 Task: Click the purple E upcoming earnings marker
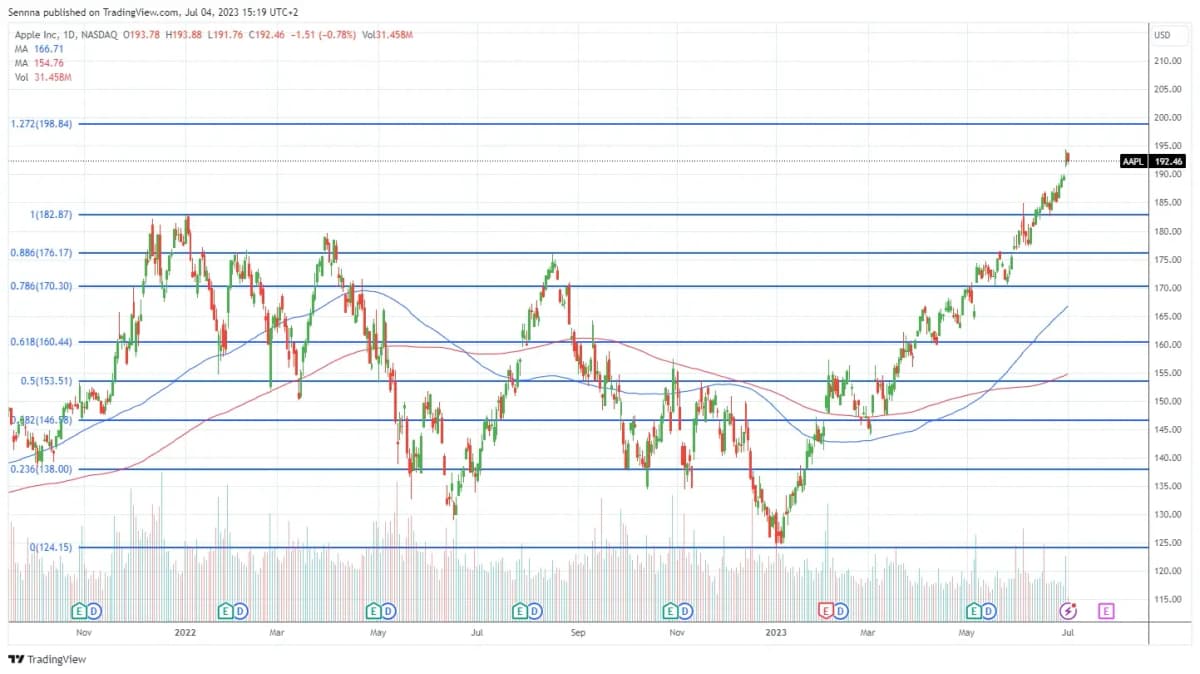pyautogui.click(x=1106, y=610)
